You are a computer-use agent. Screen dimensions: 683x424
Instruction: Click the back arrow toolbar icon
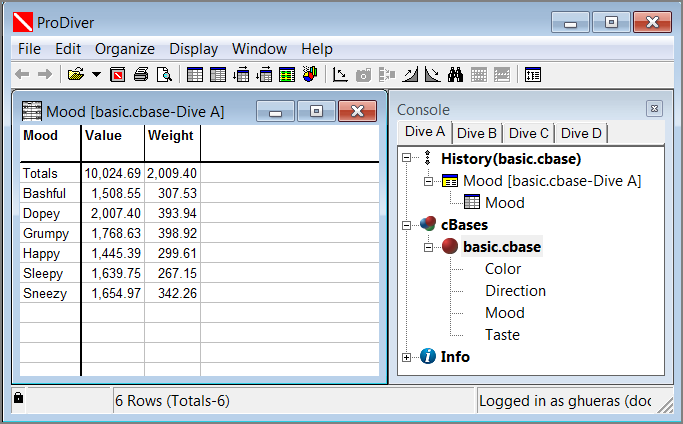click(x=22, y=74)
